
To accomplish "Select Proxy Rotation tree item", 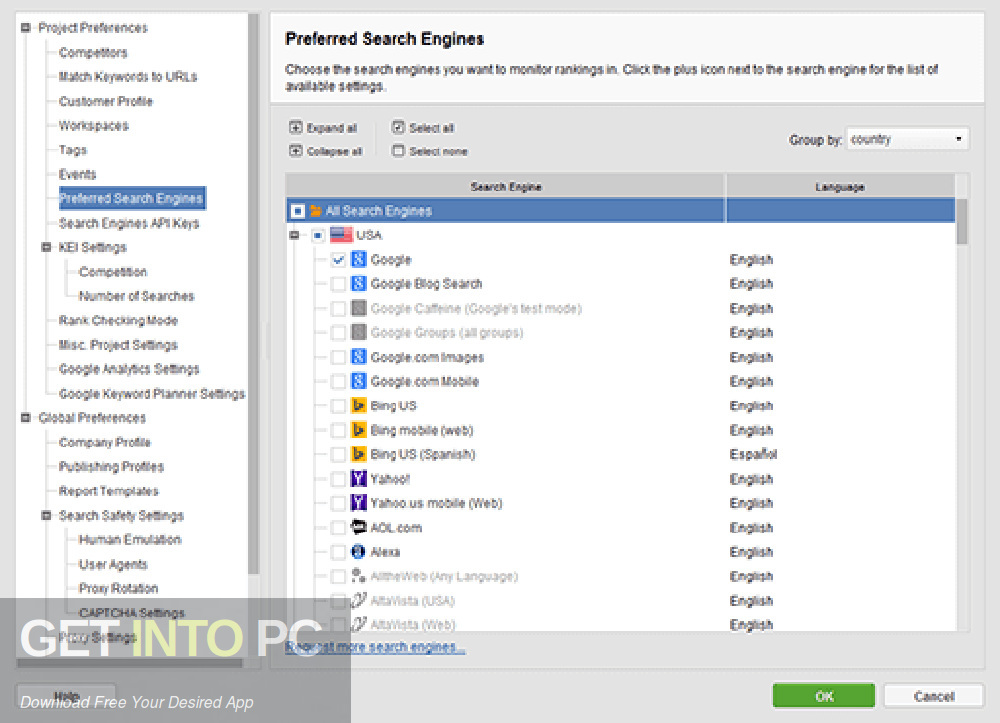I will (119, 588).
